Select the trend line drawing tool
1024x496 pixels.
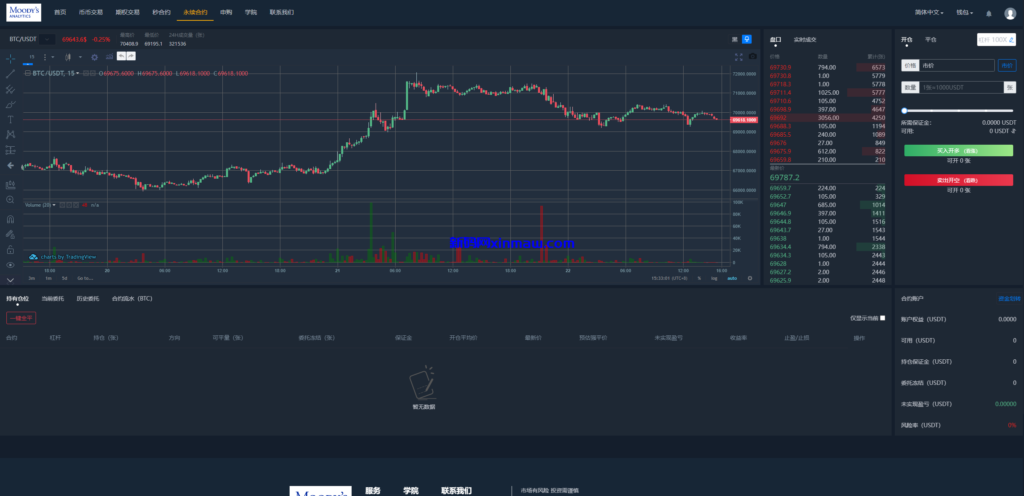[x=10, y=73]
